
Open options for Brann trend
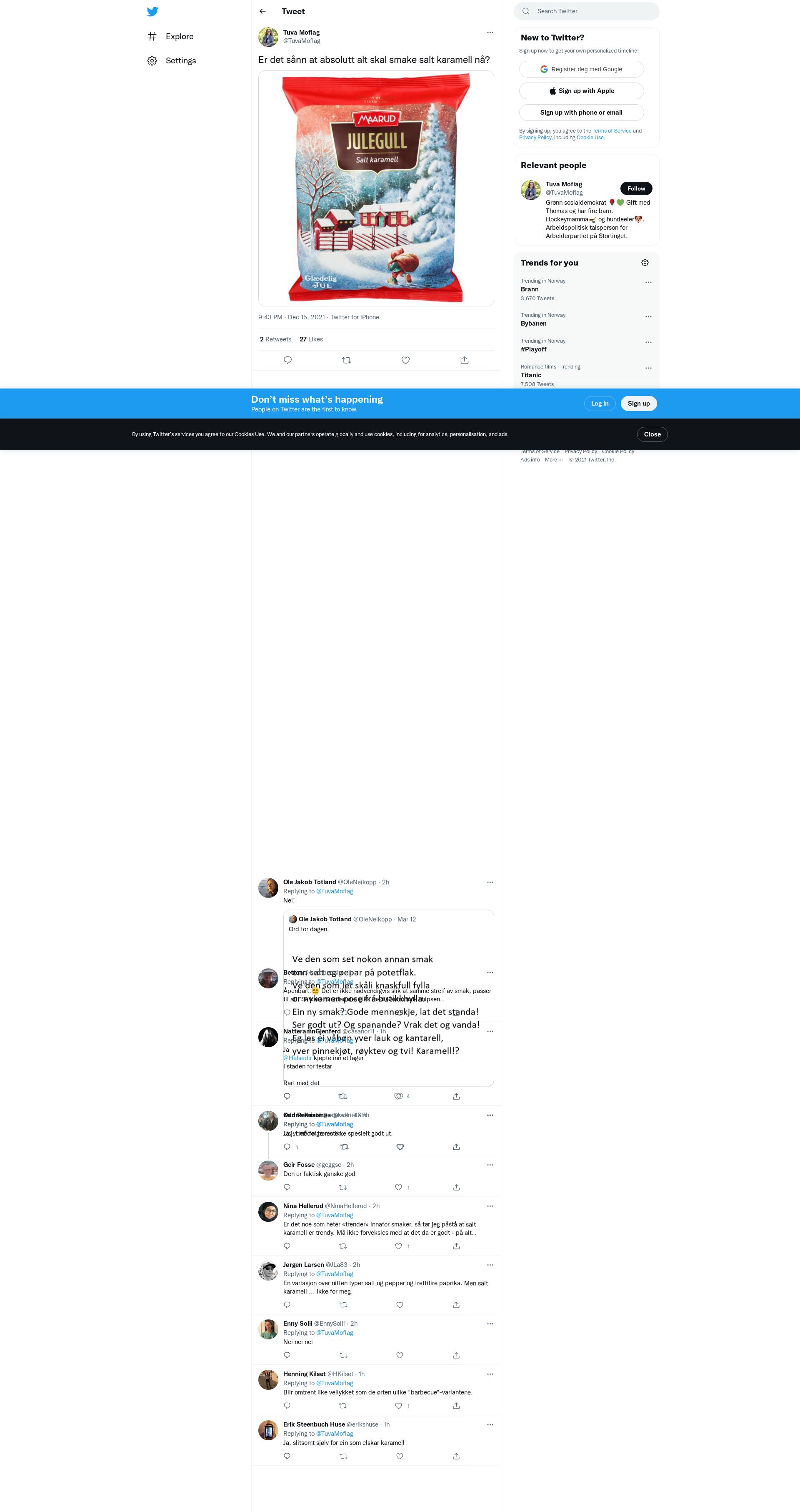click(648, 282)
